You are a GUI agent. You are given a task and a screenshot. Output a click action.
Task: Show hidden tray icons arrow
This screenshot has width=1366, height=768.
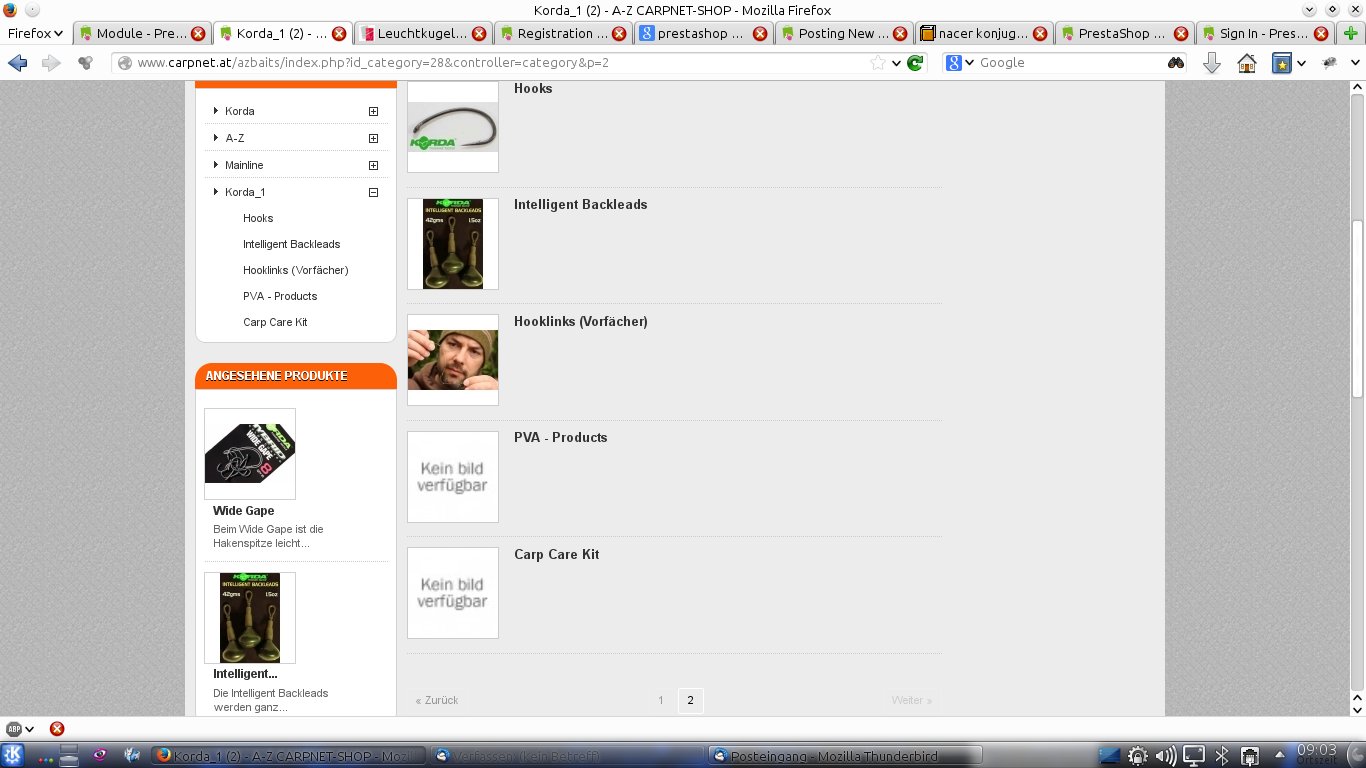pos(1280,756)
